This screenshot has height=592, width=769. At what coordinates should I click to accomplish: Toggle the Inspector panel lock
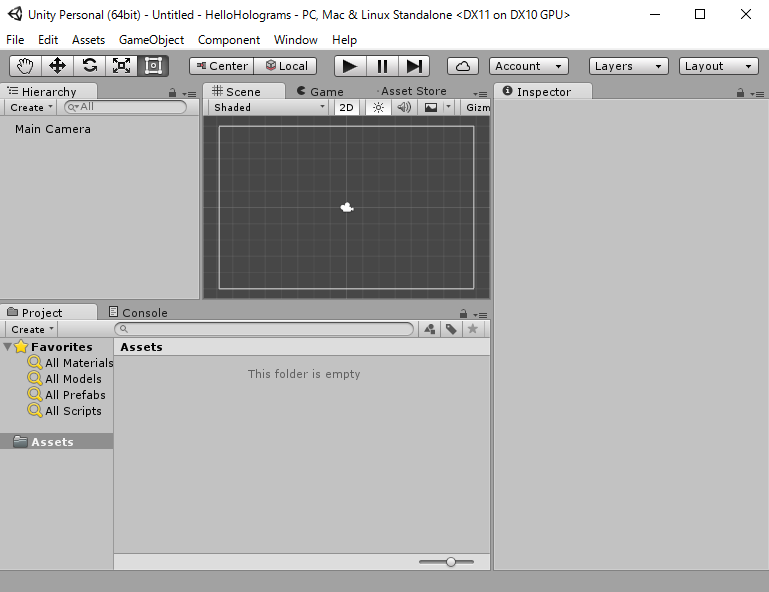click(741, 92)
